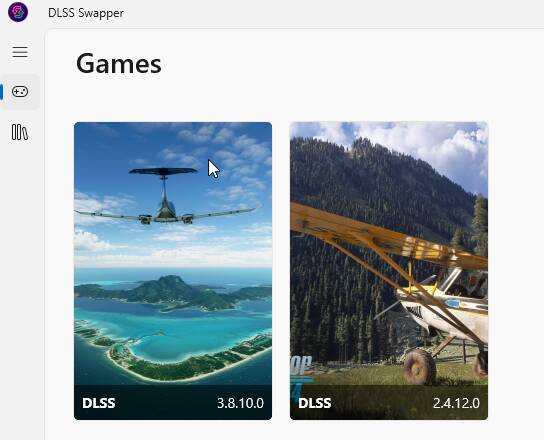Open the game card showing DLSS 2.4.12.0
The width and height of the screenshot is (544, 440).
(389, 271)
